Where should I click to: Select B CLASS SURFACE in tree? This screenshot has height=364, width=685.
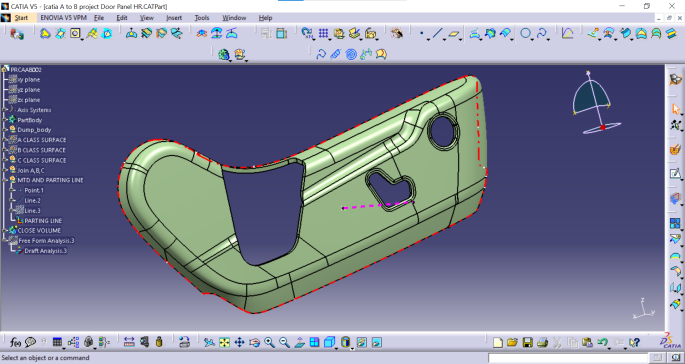tap(42, 150)
